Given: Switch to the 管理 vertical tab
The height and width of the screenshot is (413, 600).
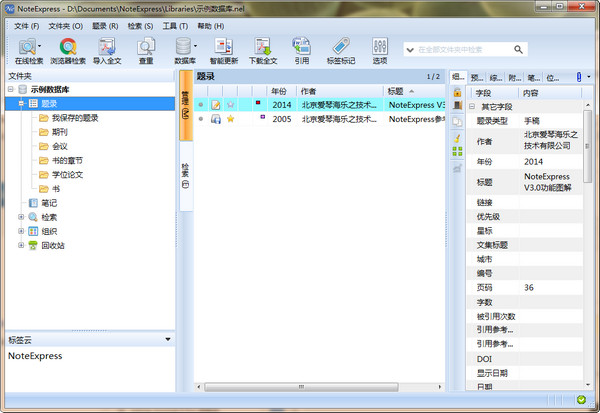Looking at the screenshot, I should coord(186,105).
